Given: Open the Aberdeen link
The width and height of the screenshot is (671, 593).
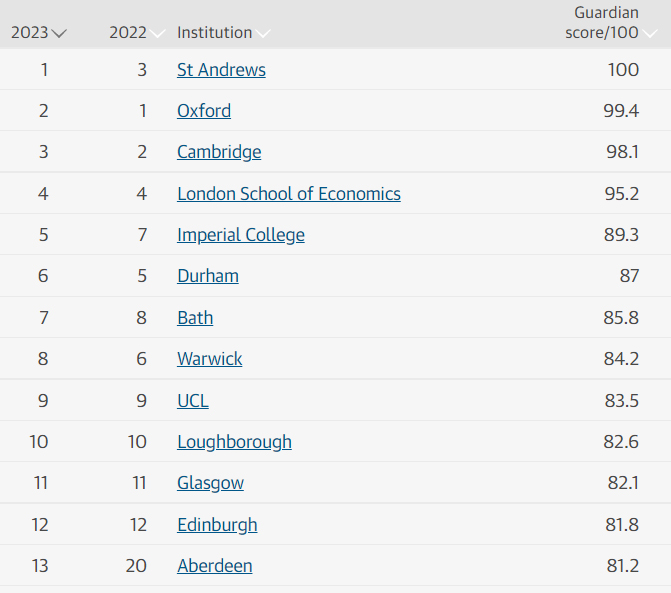Looking at the screenshot, I should (215, 566).
